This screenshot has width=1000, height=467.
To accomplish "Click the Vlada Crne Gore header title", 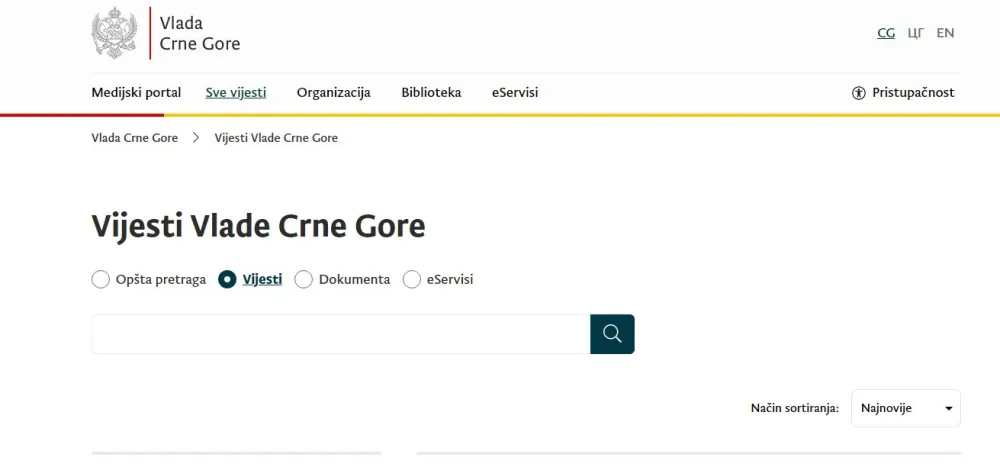I will tap(200, 33).
